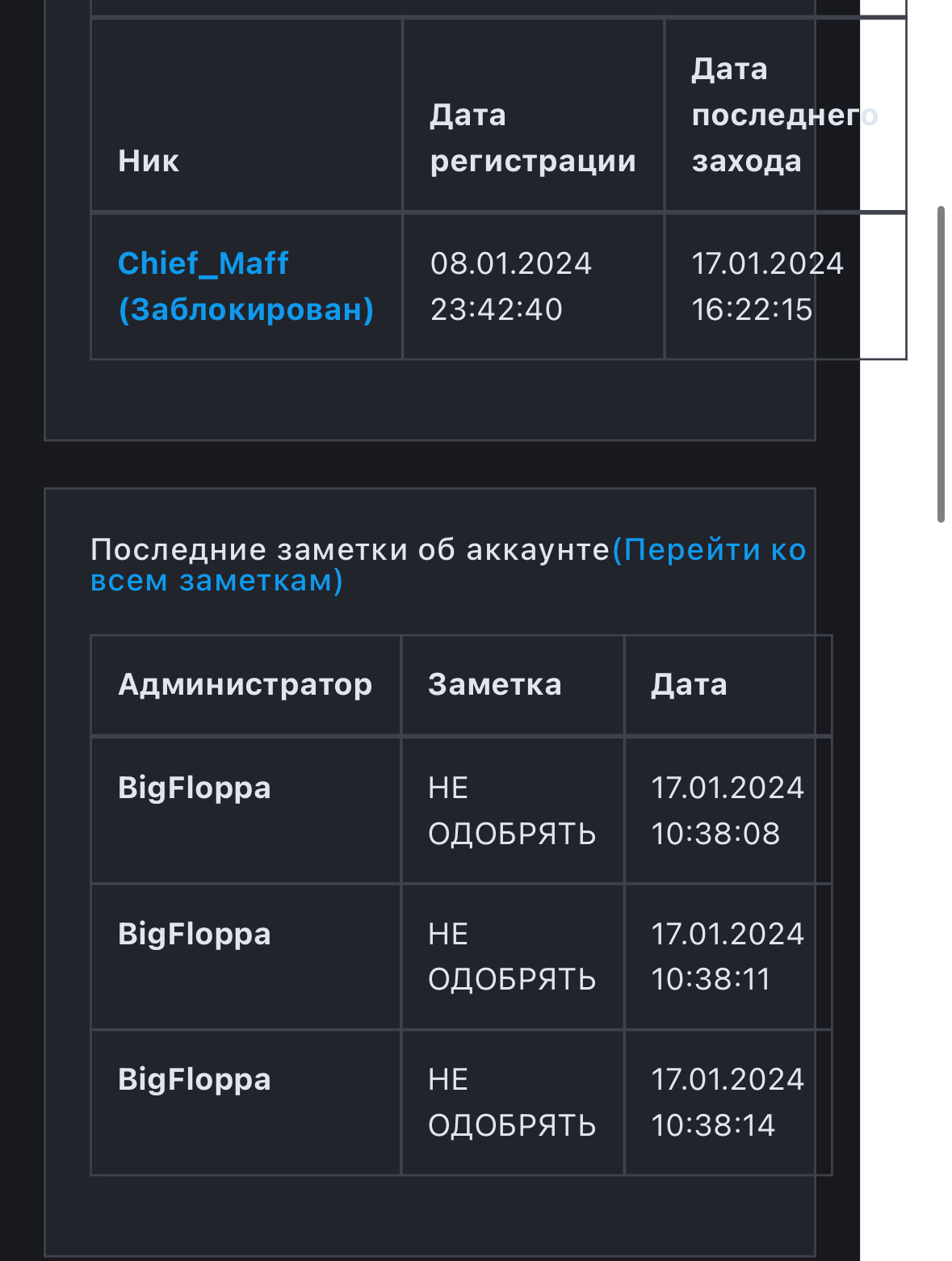The width and height of the screenshot is (952, 1261).
Task: Click BigFloppa in the 10:38:14 note row
Action: [x=194, y=1079]
